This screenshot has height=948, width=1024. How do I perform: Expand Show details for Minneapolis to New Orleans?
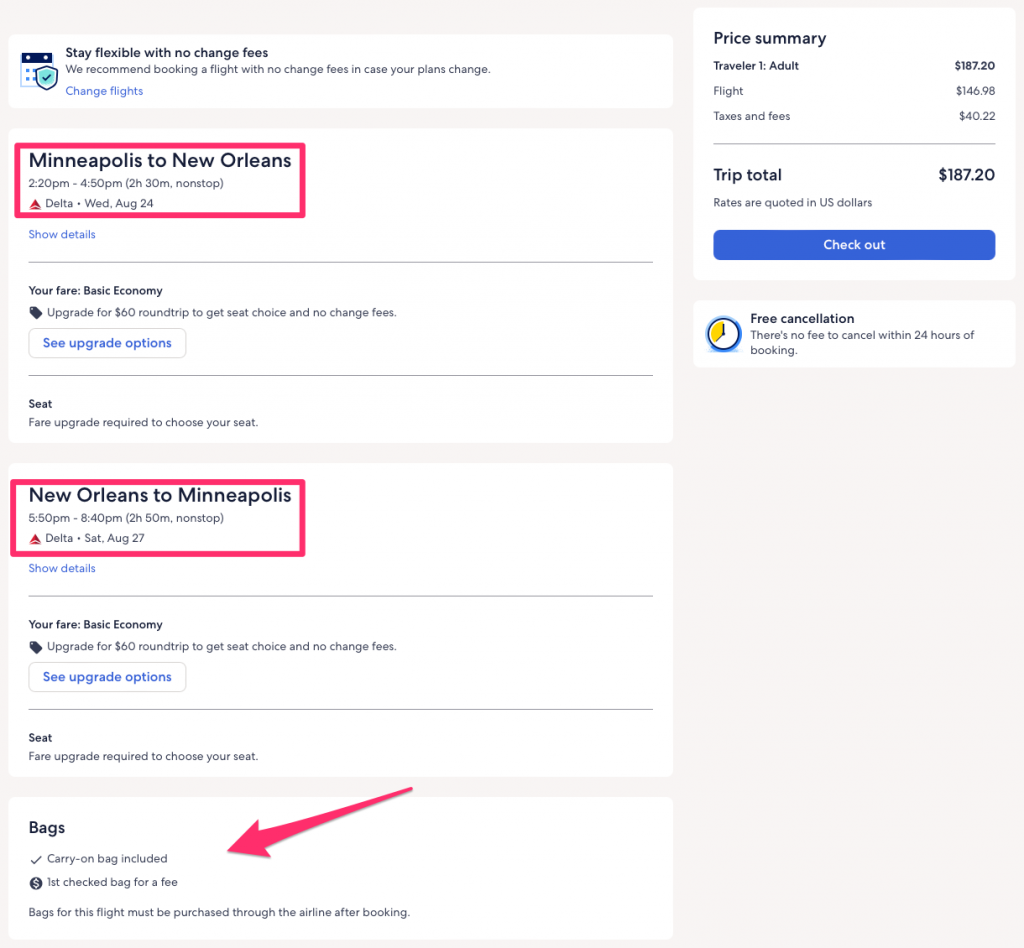[x=62, y=235]
